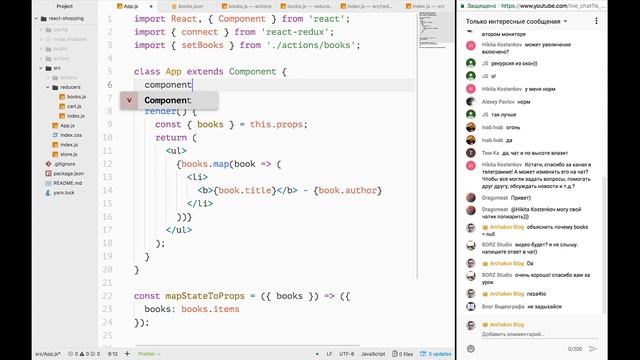This screenshot has width=640, height=360.
Task: Click the JS icon beside store.js
Action: click(55, 154)
